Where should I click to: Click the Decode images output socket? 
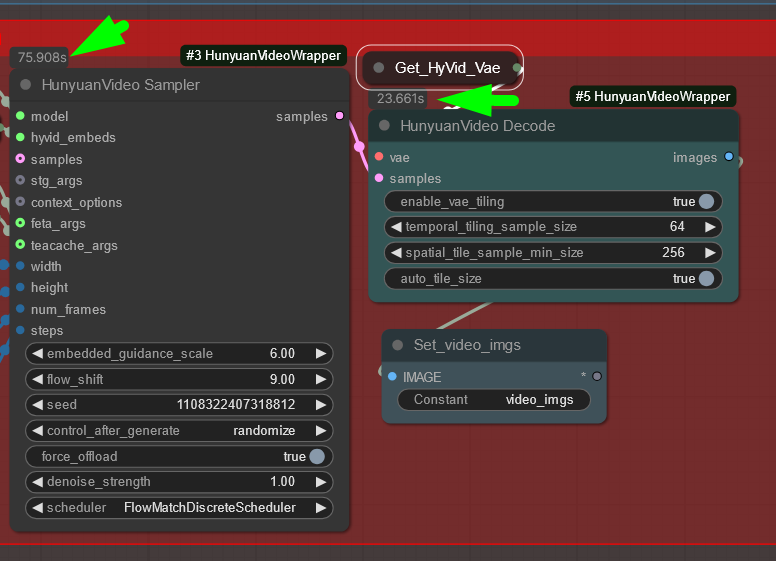pos(728,157)
